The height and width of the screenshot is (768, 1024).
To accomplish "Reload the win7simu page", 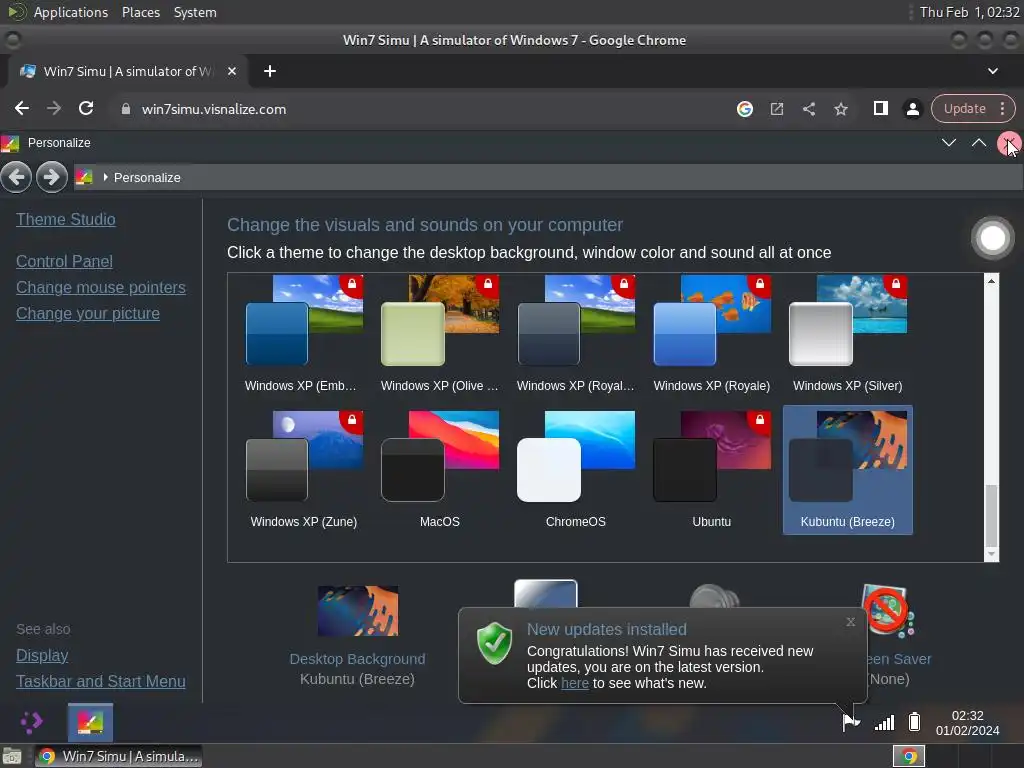I will 86,108.
